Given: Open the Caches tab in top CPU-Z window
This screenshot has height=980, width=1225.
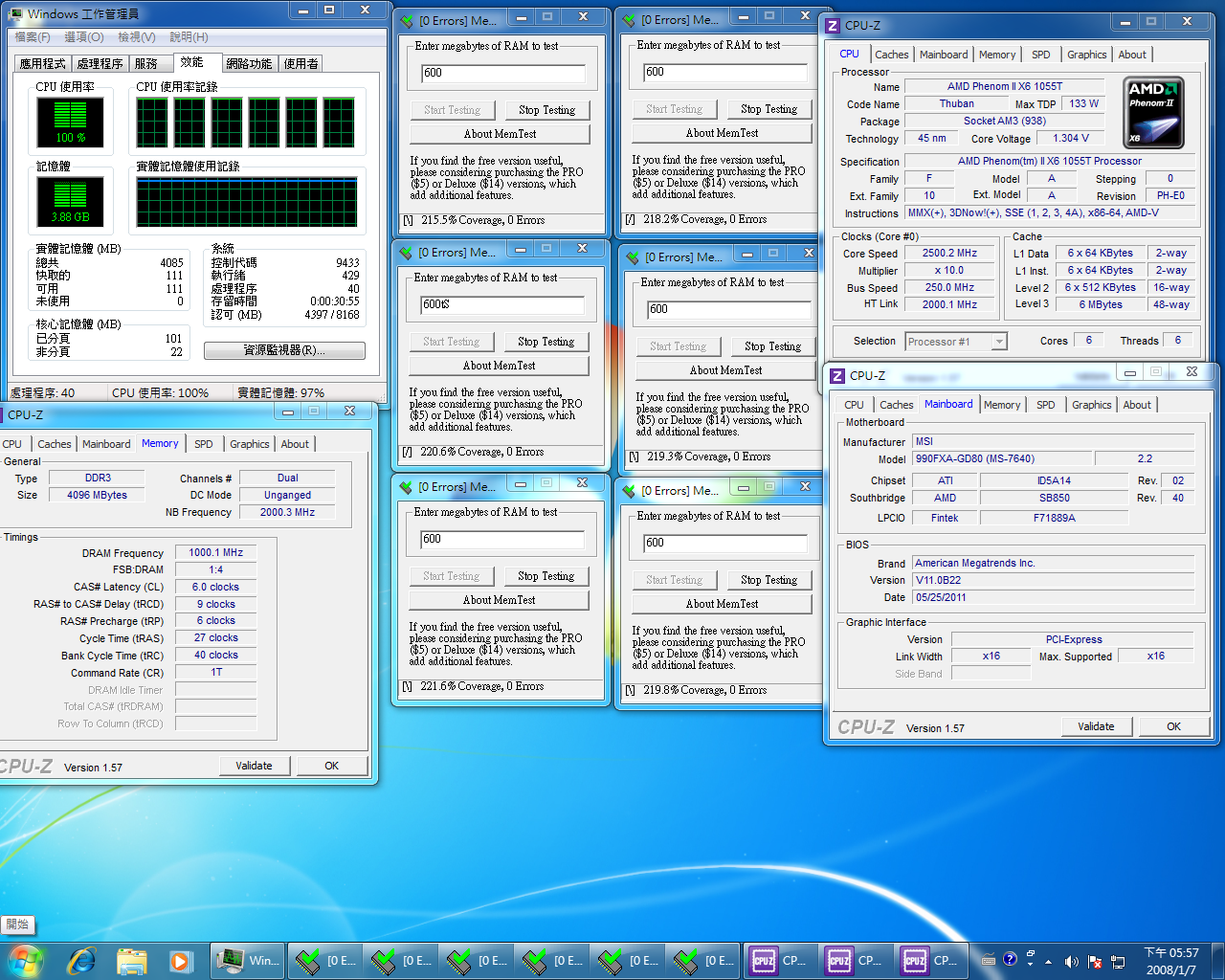Looking at the screenshot, I should (x=891, y=55).
